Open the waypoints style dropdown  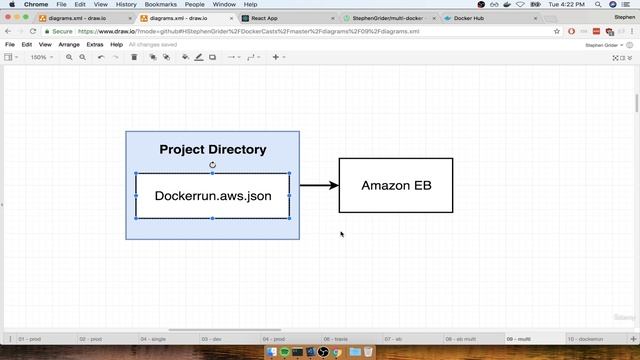pyautogui.click(x=253, y=58)
